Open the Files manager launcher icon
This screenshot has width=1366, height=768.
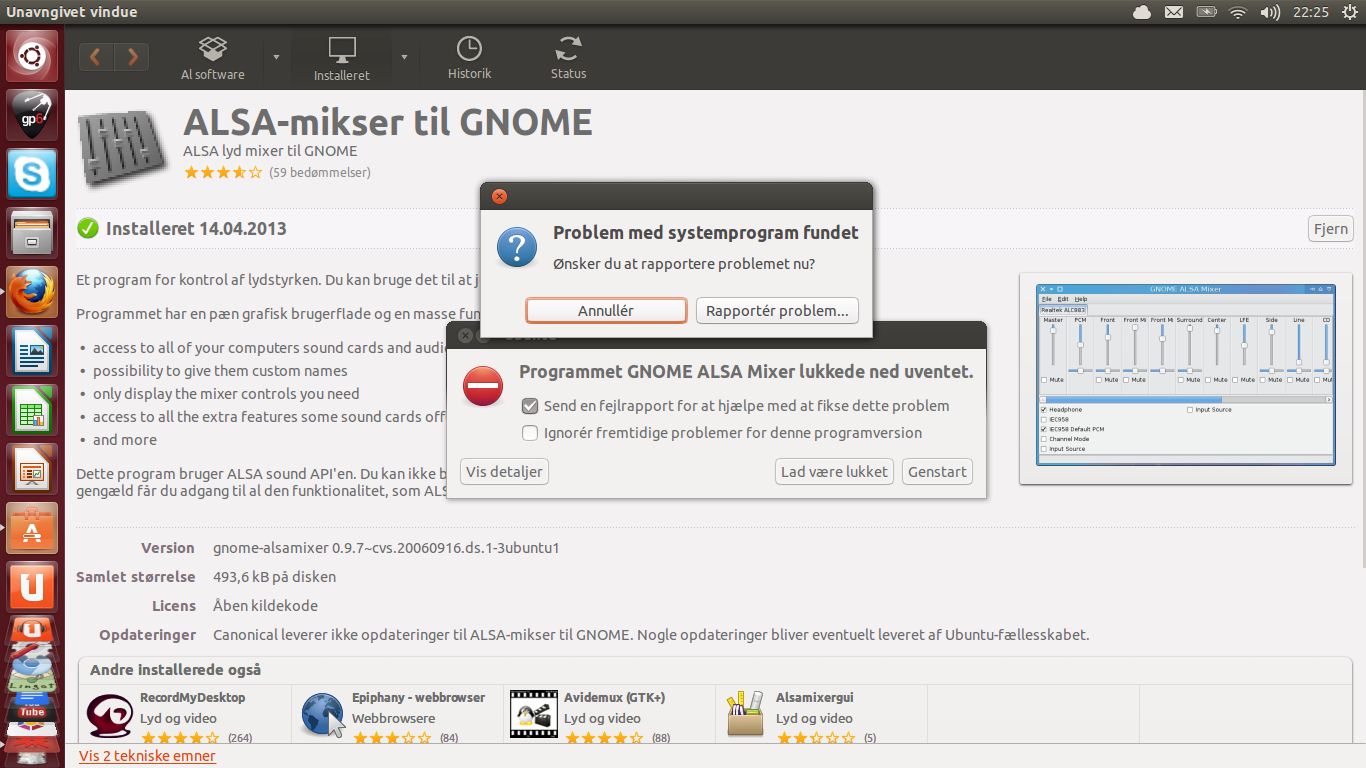32,233
